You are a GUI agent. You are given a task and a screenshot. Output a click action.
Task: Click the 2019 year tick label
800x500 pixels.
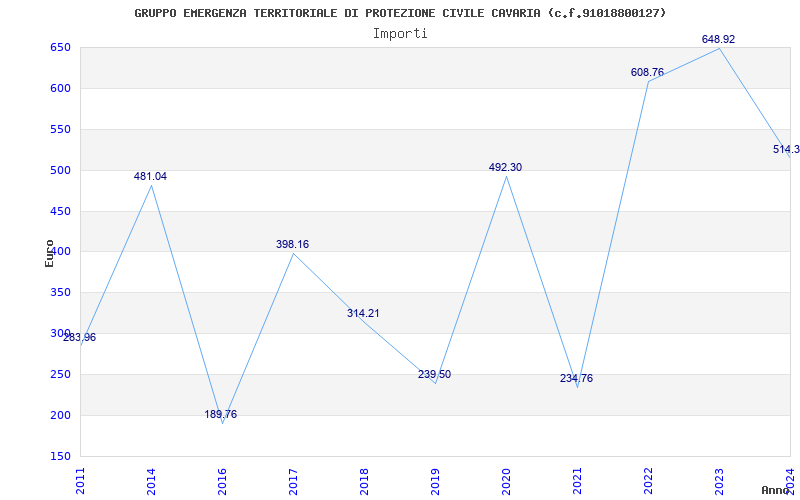435,481
